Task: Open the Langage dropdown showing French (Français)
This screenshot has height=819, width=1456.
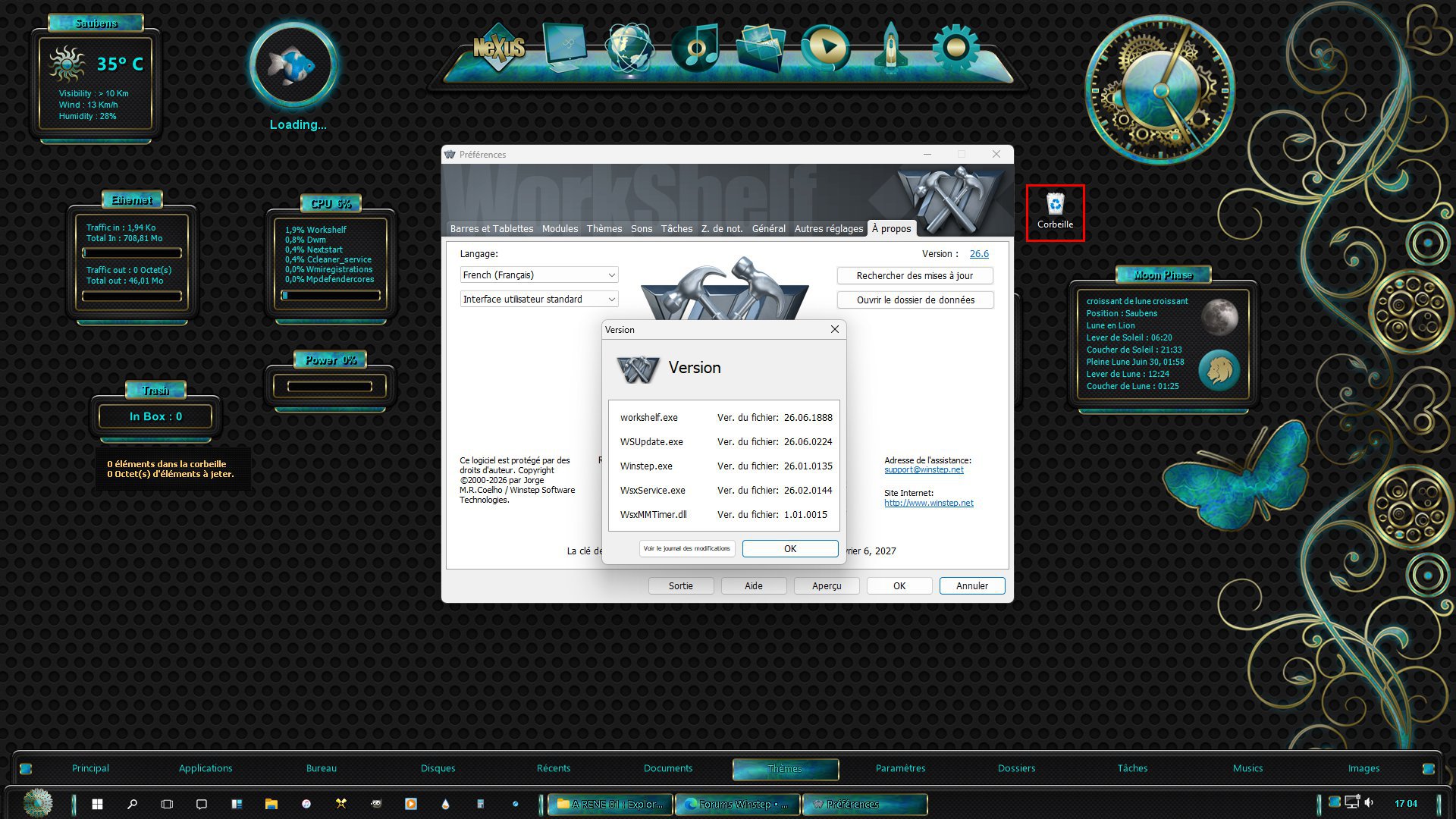Action: (539, 275)
